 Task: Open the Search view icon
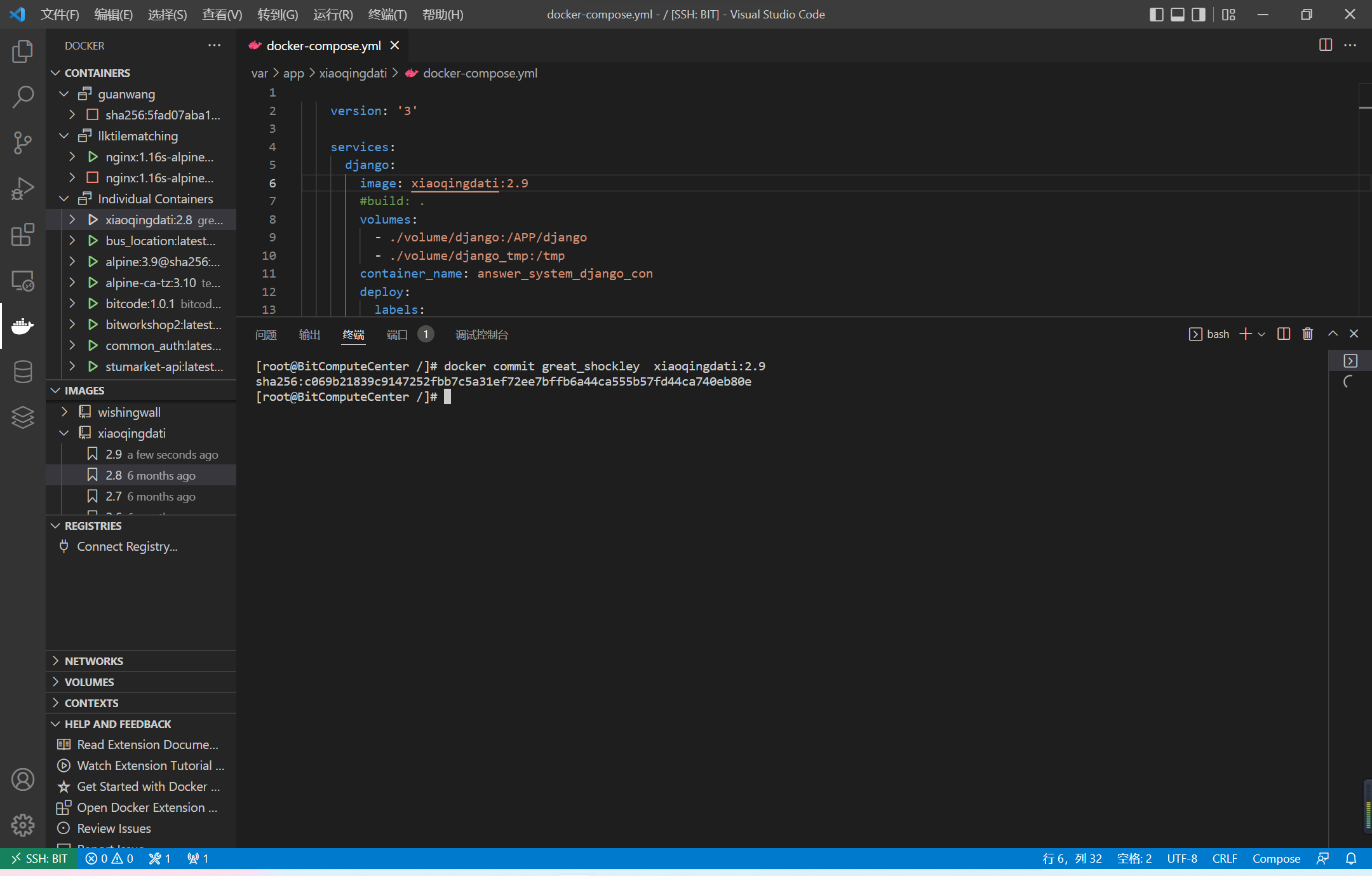click(x=23, y=97)
